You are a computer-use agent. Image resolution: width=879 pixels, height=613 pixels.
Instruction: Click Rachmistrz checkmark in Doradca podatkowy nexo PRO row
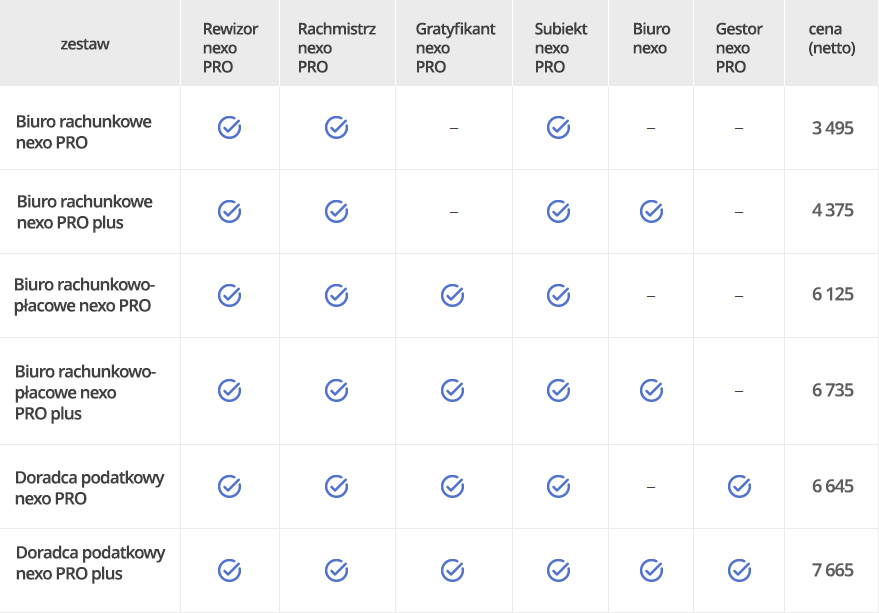(x=336, y=486)
